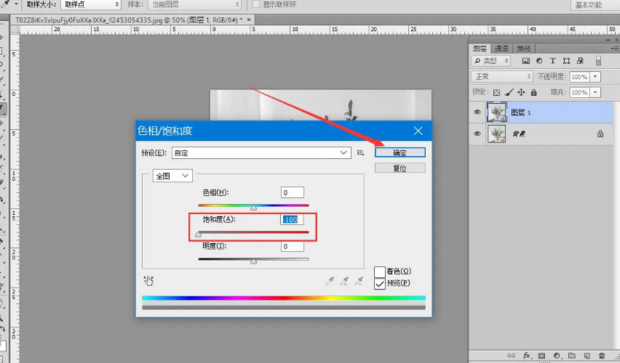Click the link layers icon

coord(511,355)
